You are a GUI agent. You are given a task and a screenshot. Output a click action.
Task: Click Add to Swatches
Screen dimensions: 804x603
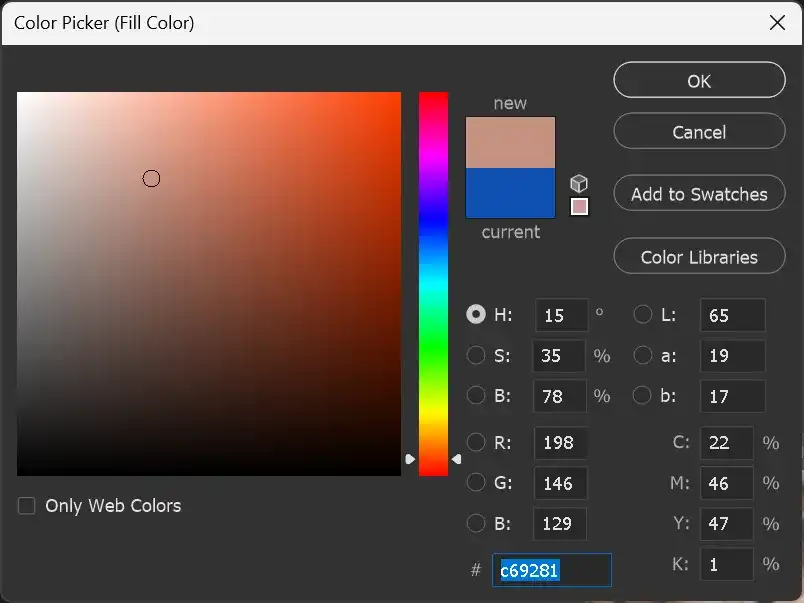pos(699,193)
